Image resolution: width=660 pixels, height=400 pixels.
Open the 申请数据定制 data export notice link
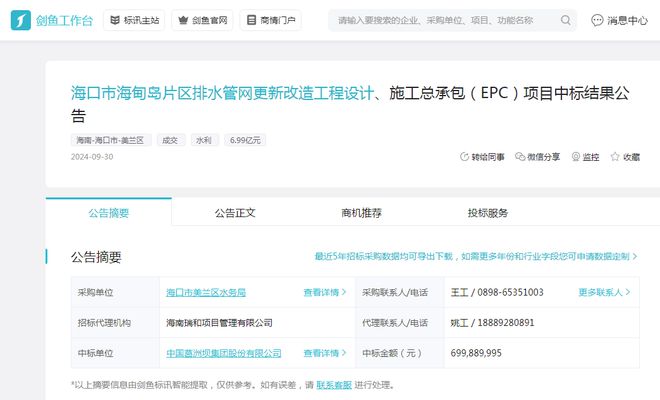click(472, 256)
